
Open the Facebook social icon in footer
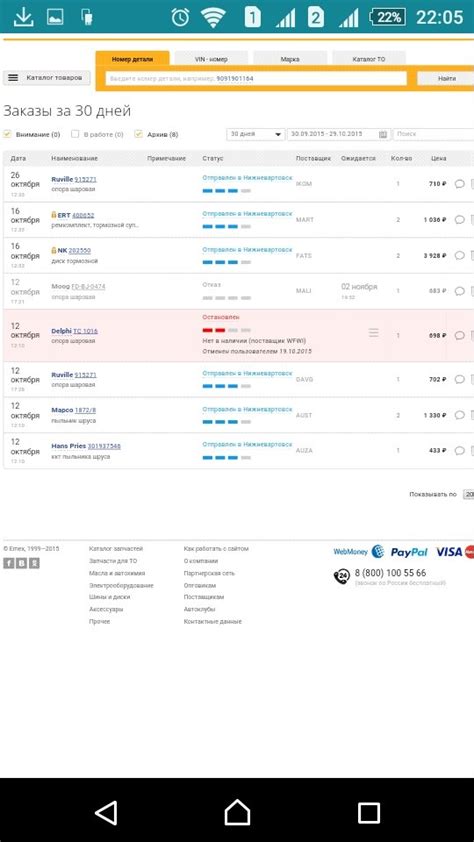coord(9,563)
